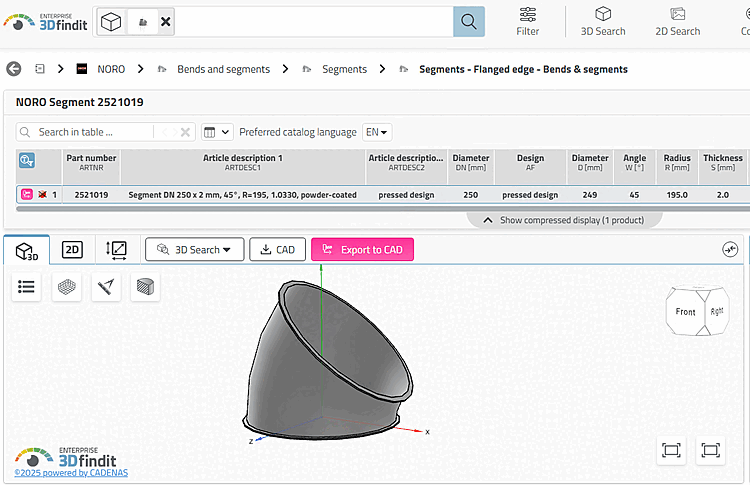Toggle the section cut icon
Image resolution: width=750 pixels, height=485 pixels.
pyautogui.click(x=145, y=287)
